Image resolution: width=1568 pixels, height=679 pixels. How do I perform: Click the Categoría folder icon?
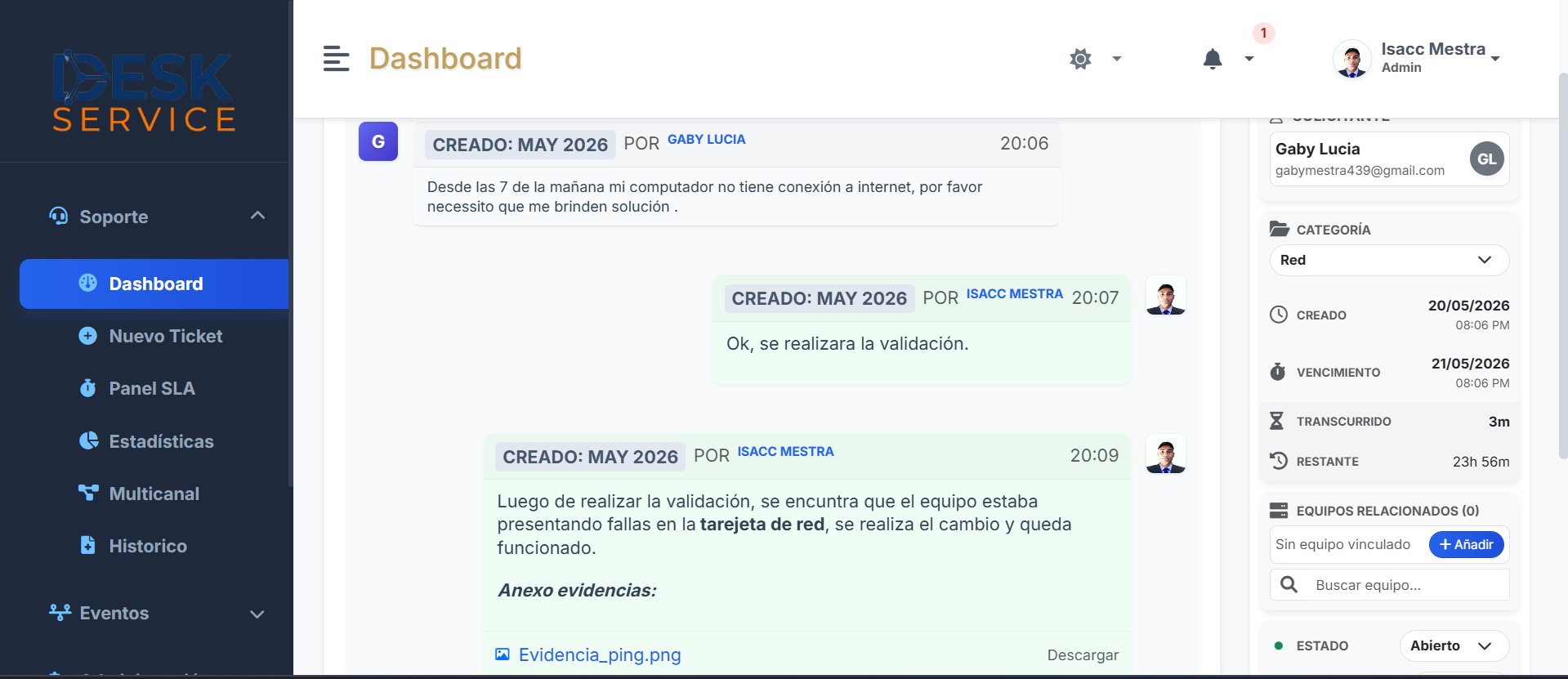coord(1280,229)
